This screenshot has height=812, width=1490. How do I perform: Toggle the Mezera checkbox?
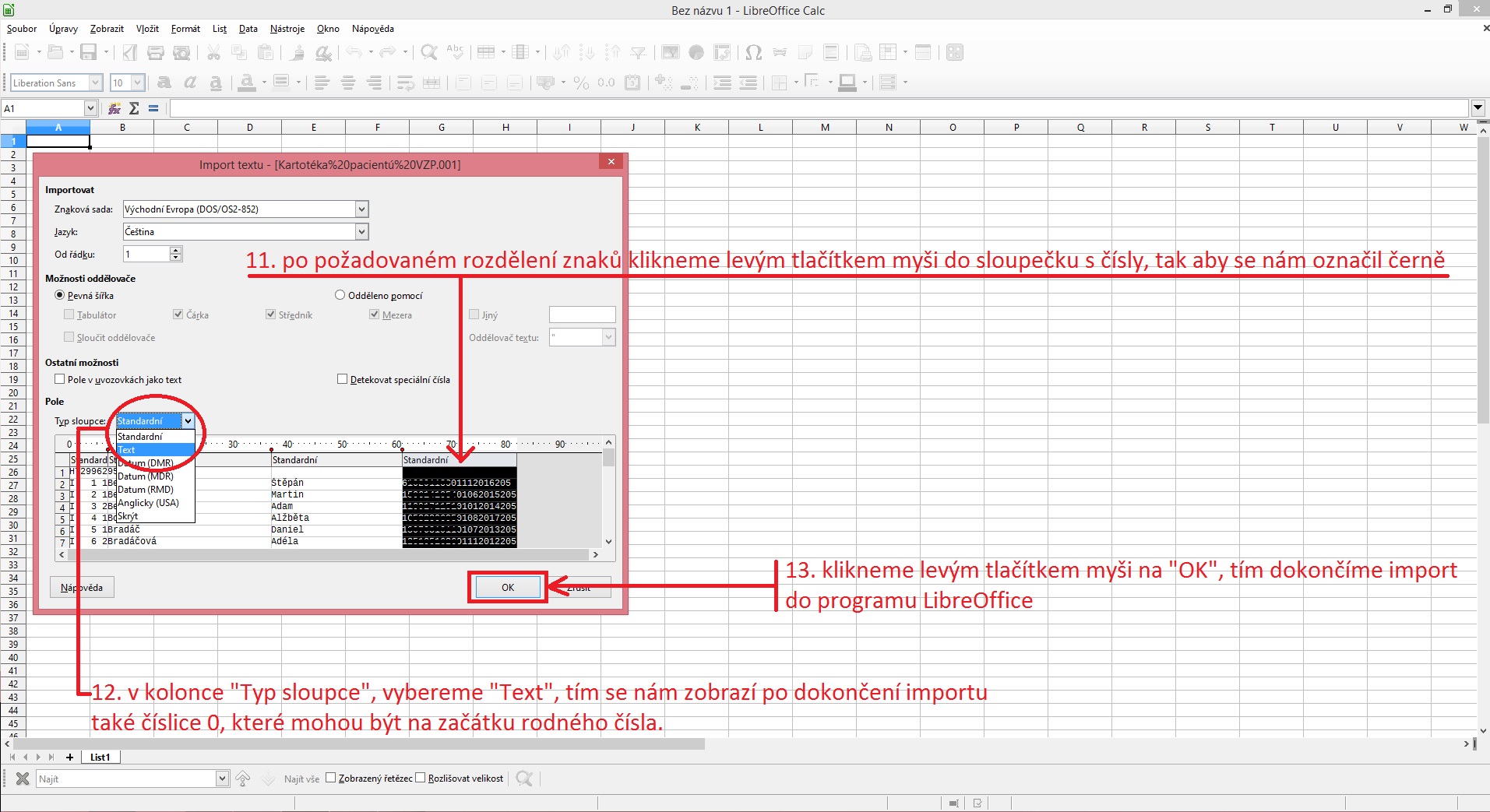(x=374, y=315)
